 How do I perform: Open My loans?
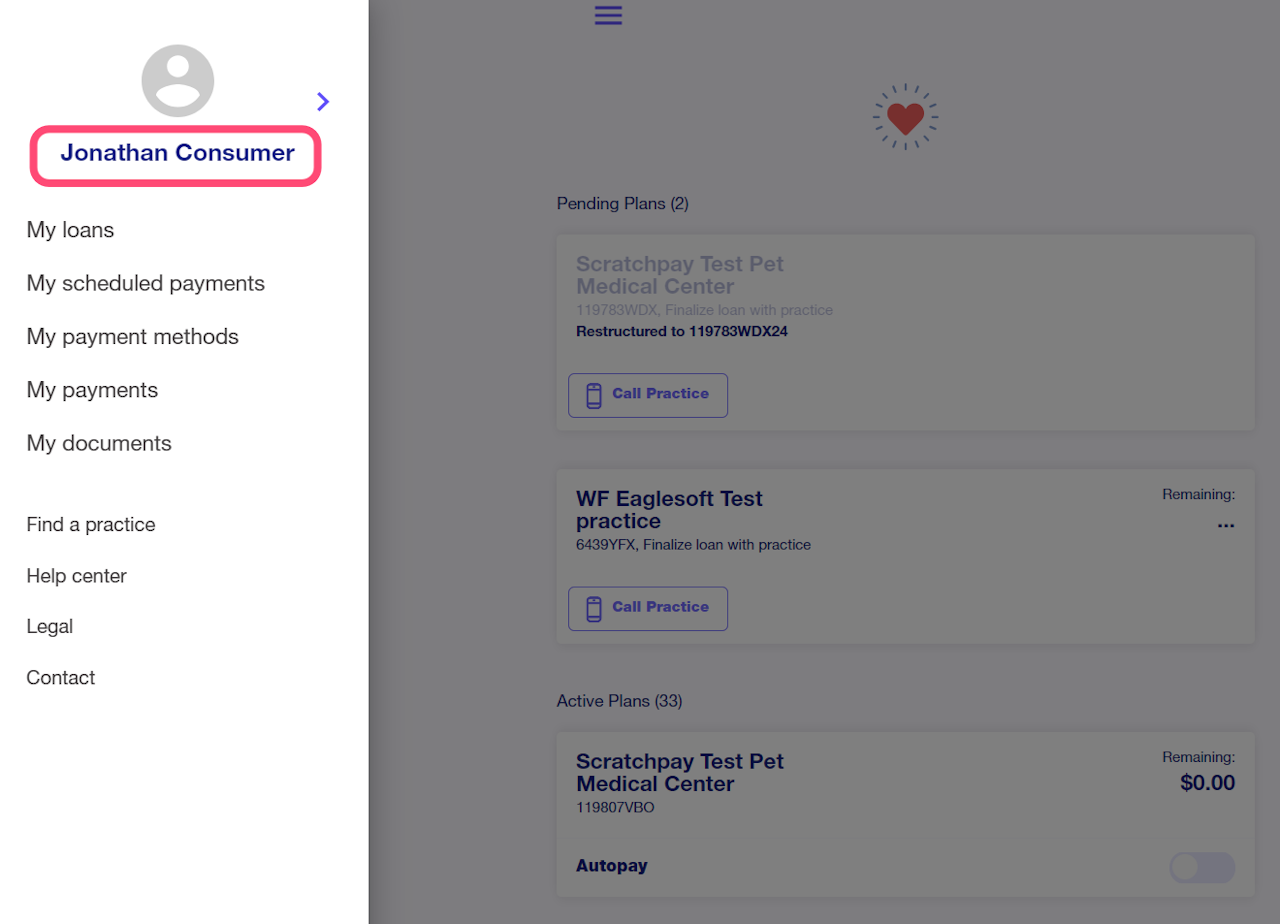[x=70, y=230]
